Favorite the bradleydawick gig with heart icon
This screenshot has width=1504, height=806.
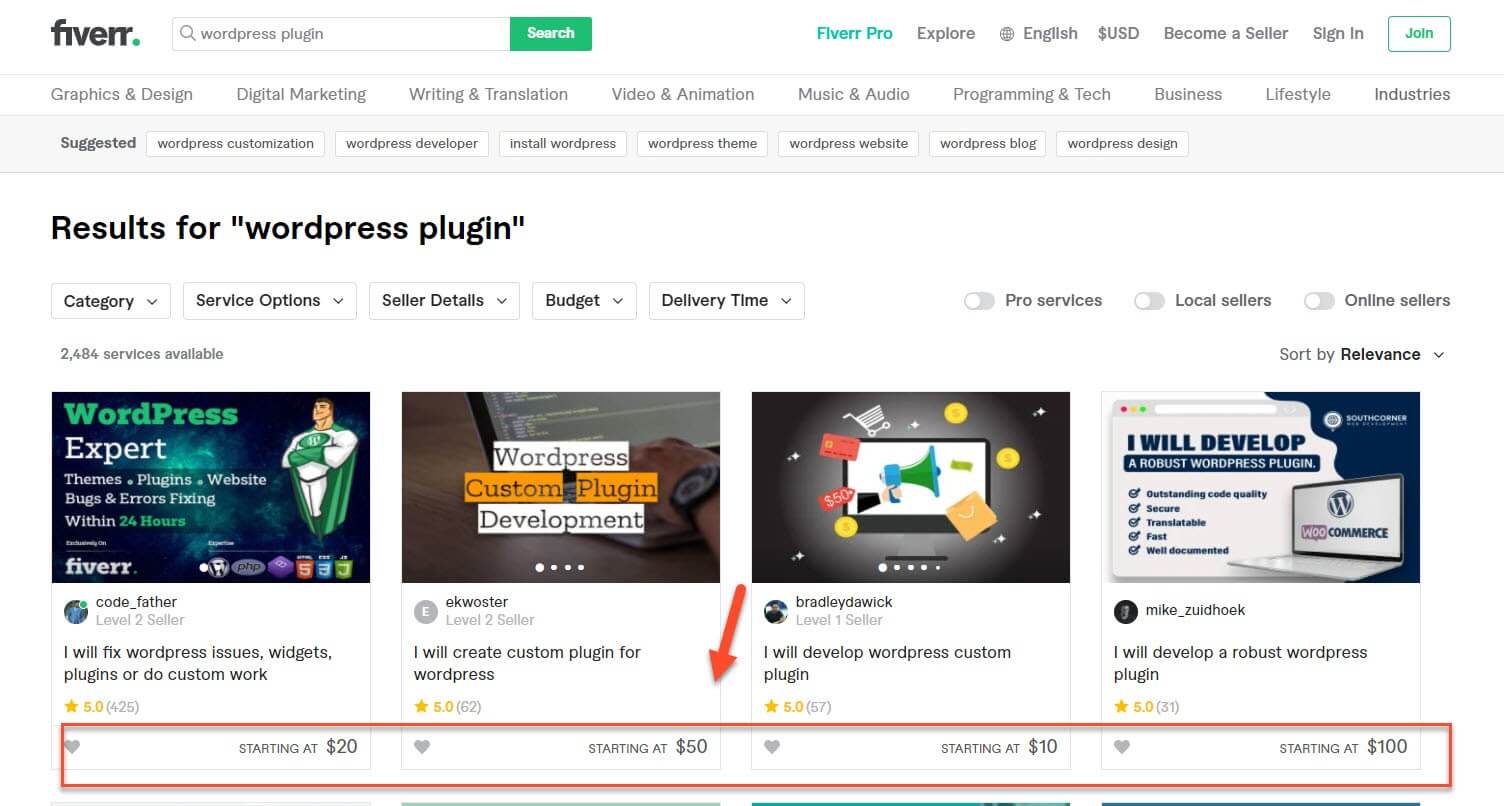[x=772, y=746]
